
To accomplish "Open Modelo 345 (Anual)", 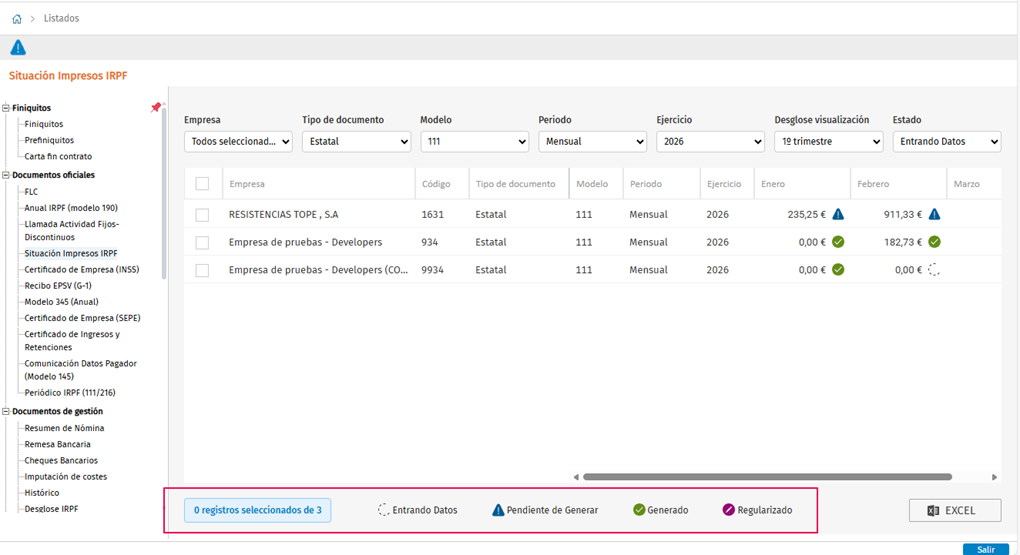I will [61, 302].
